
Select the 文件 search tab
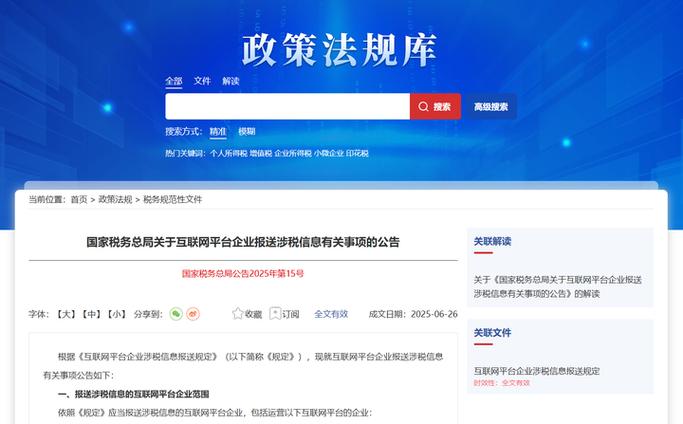[x=202, y=81]
